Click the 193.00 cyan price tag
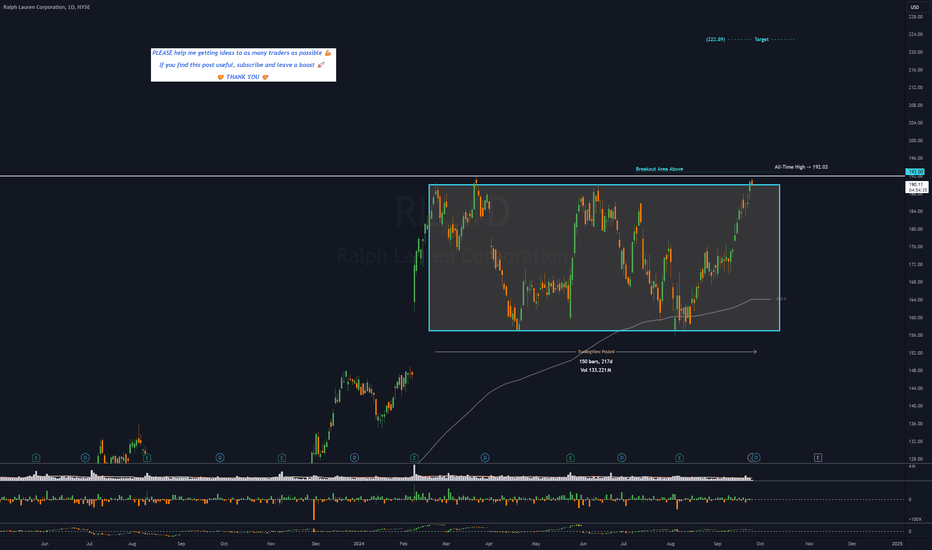Viewport: 932px width, 550px height. click(x=915, y=172)
